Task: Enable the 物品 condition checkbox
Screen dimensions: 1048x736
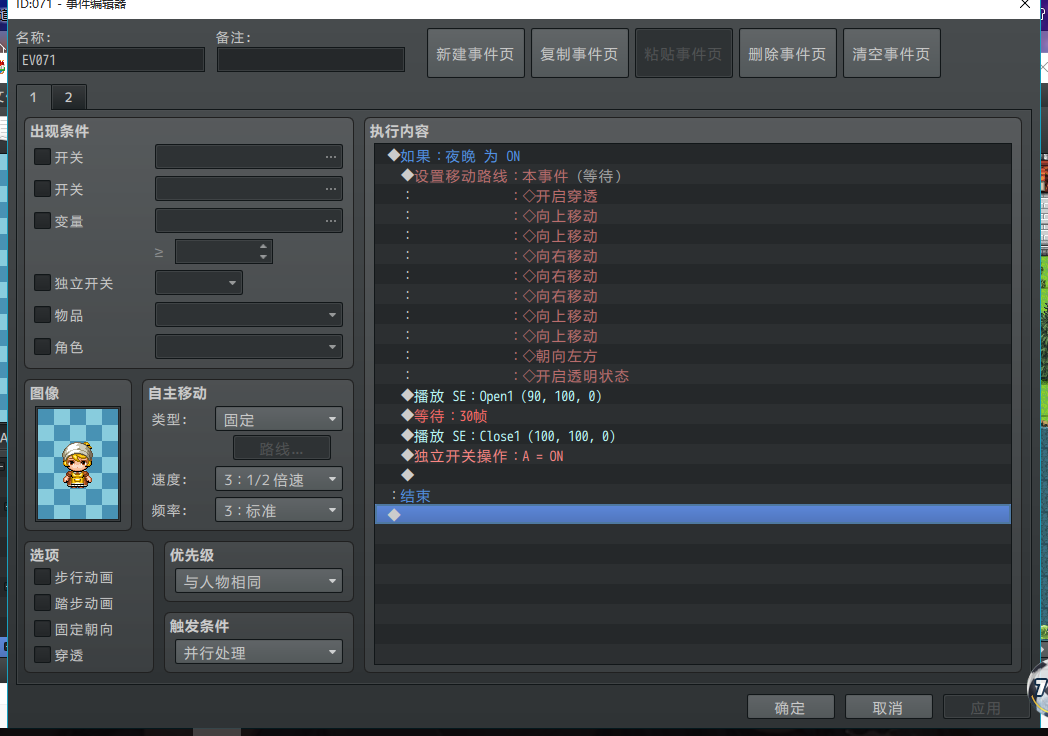Action: [x=42, y=314]
